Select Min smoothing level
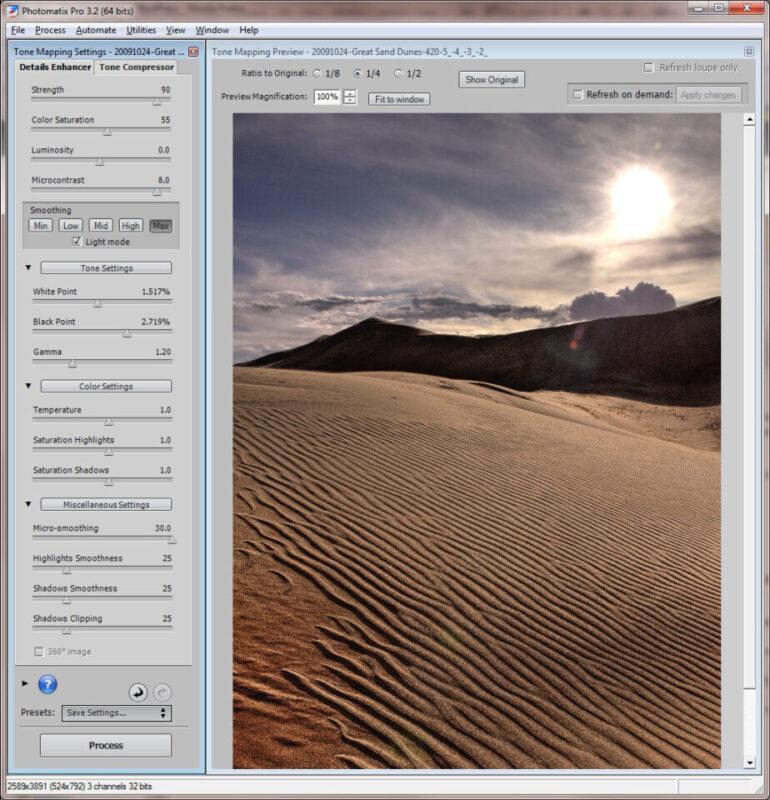 tap(40, 226)
